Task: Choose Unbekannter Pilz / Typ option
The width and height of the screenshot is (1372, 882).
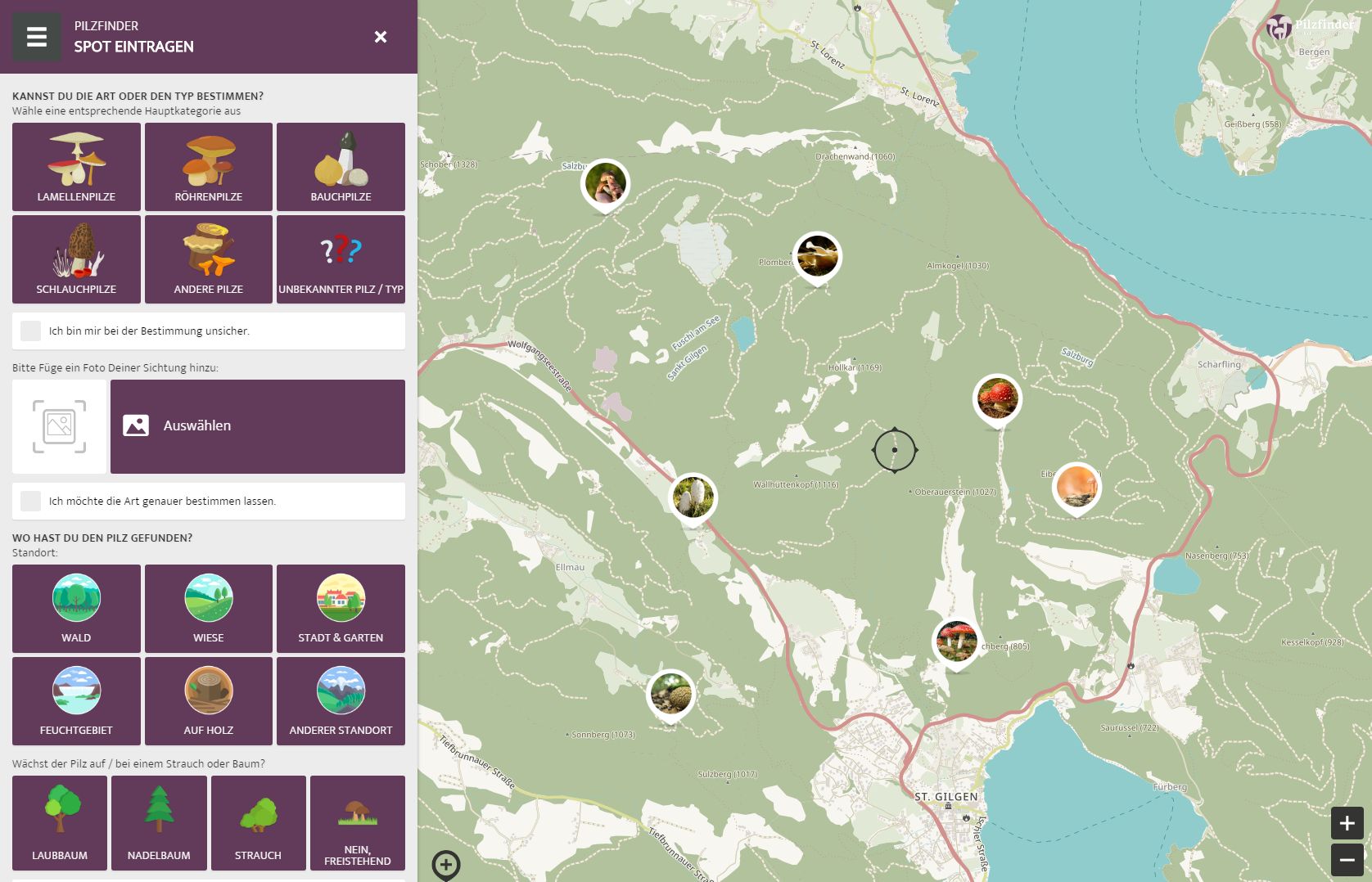Action: click(x=341, y=259)
